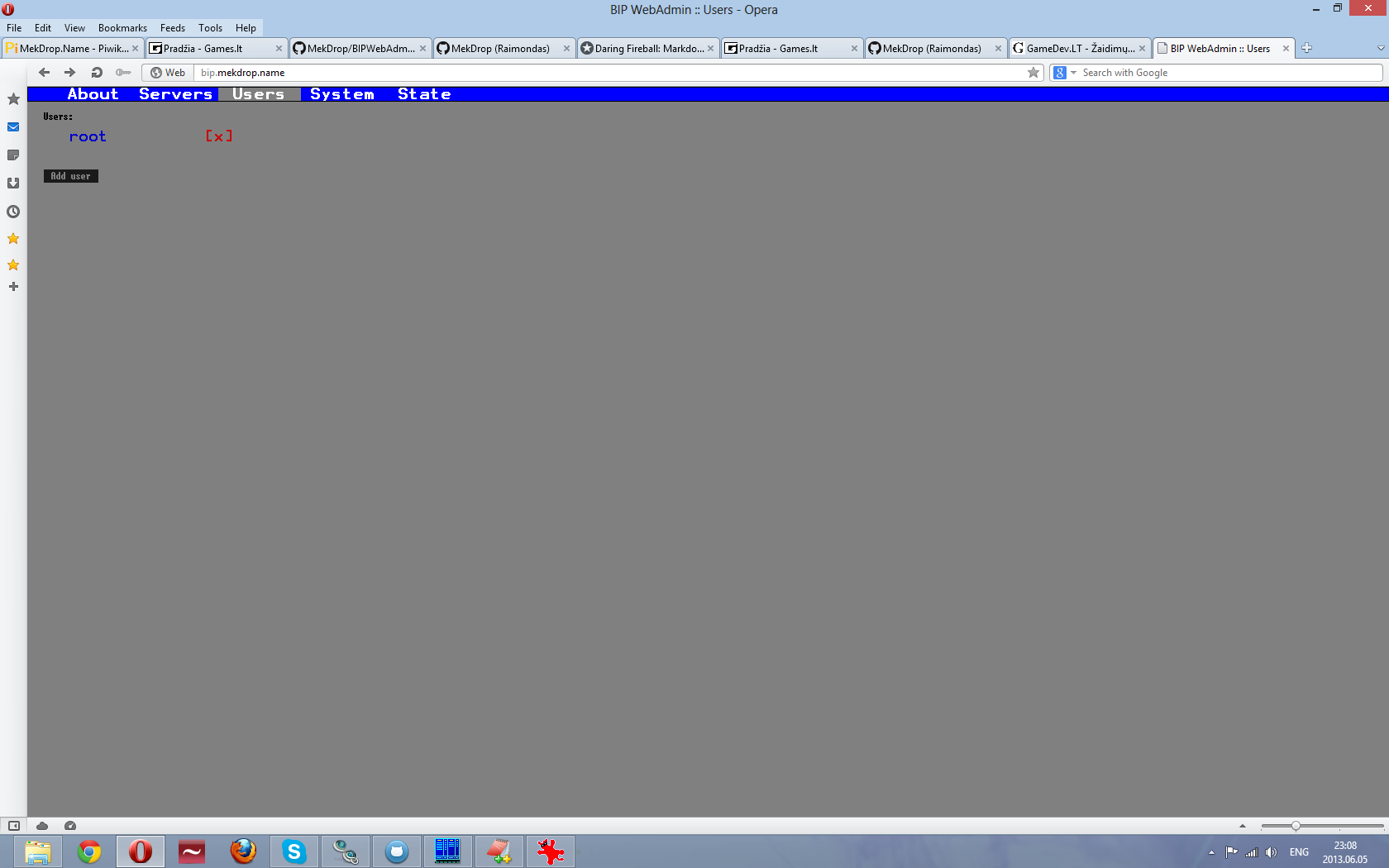
Task: Focus the bip.mekdrop.name address field
Action: pos(610,73)
